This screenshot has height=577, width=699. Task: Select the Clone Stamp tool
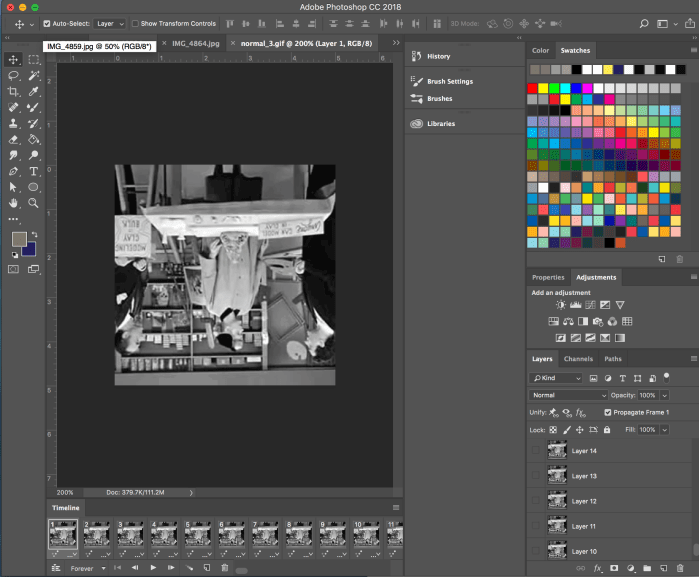[13, 124]
